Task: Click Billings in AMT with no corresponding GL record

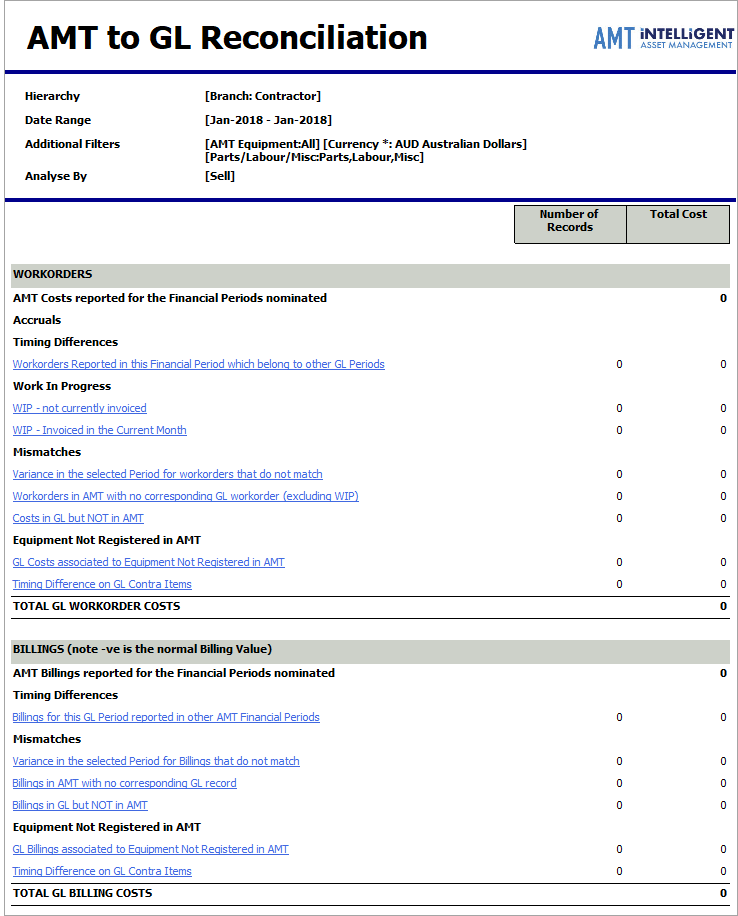Action: click(124, 783)
